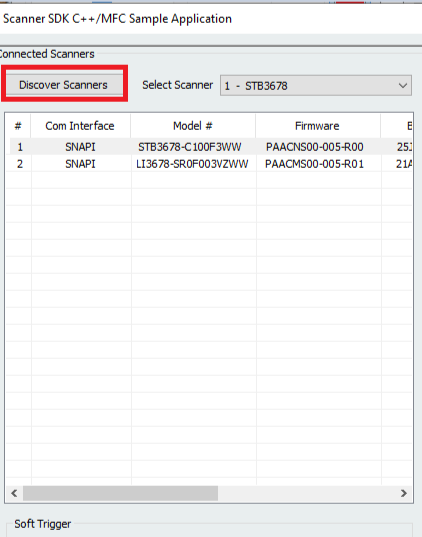
Task: Open the Select Scanner dropdown
Action: (315, 86)
